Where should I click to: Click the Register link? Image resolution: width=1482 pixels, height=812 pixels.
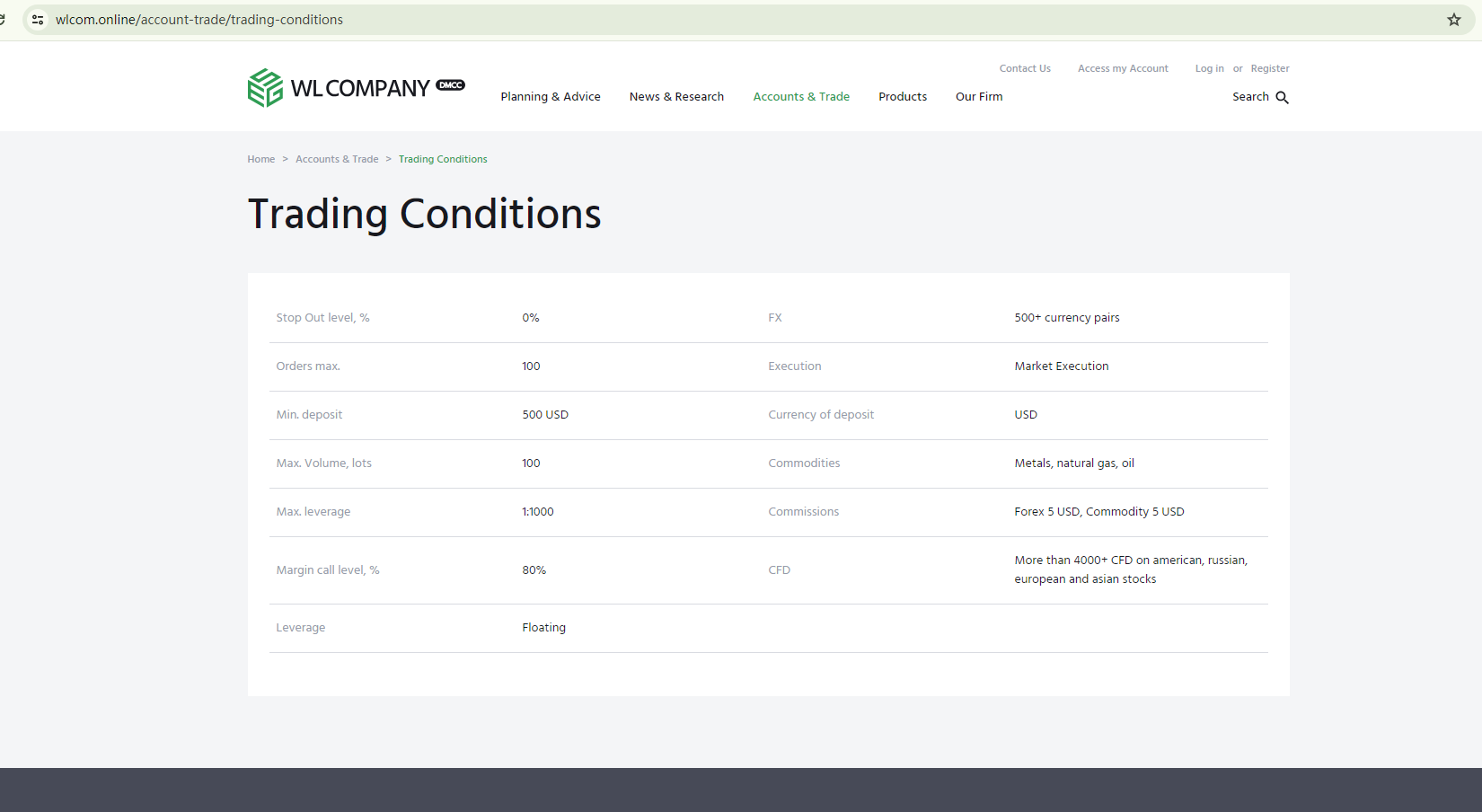1270,68
